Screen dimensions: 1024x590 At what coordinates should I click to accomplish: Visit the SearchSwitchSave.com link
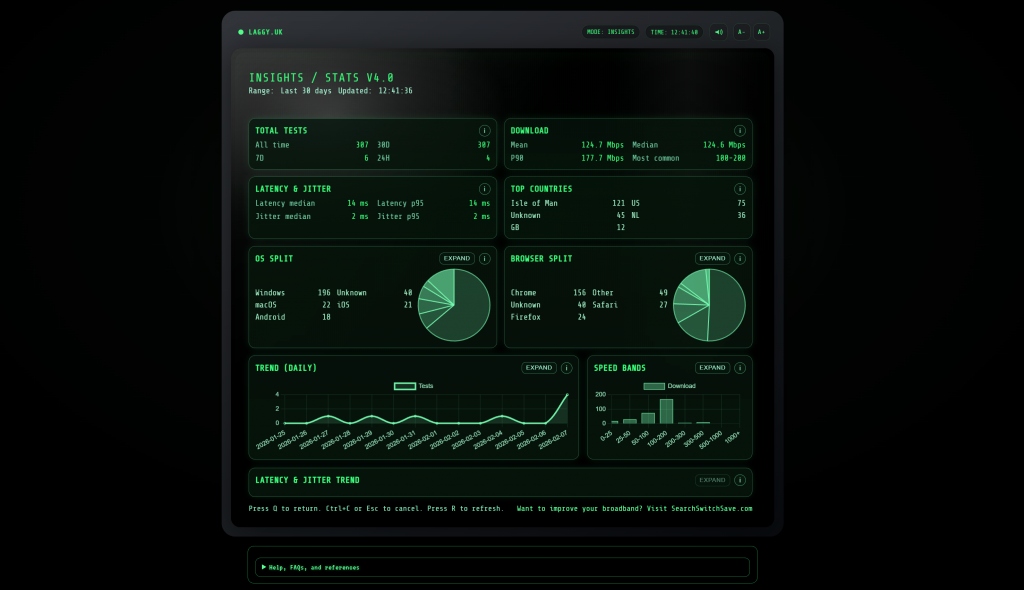click(x=711, y=509)
